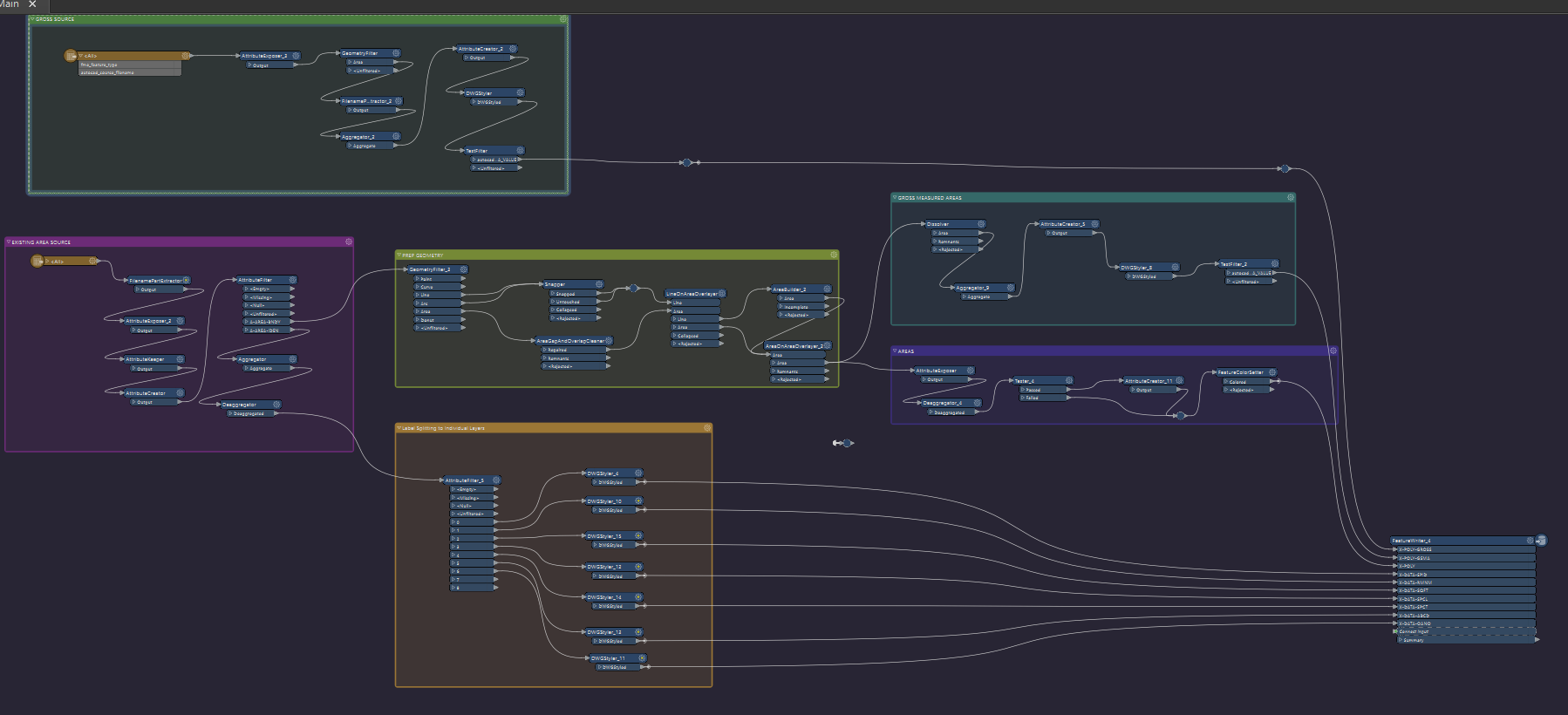The height and width of the screenshot is (715, 1568).
Task: Click FeatureWriter_4 writer icon at right end
Action: coord(1541,541)
